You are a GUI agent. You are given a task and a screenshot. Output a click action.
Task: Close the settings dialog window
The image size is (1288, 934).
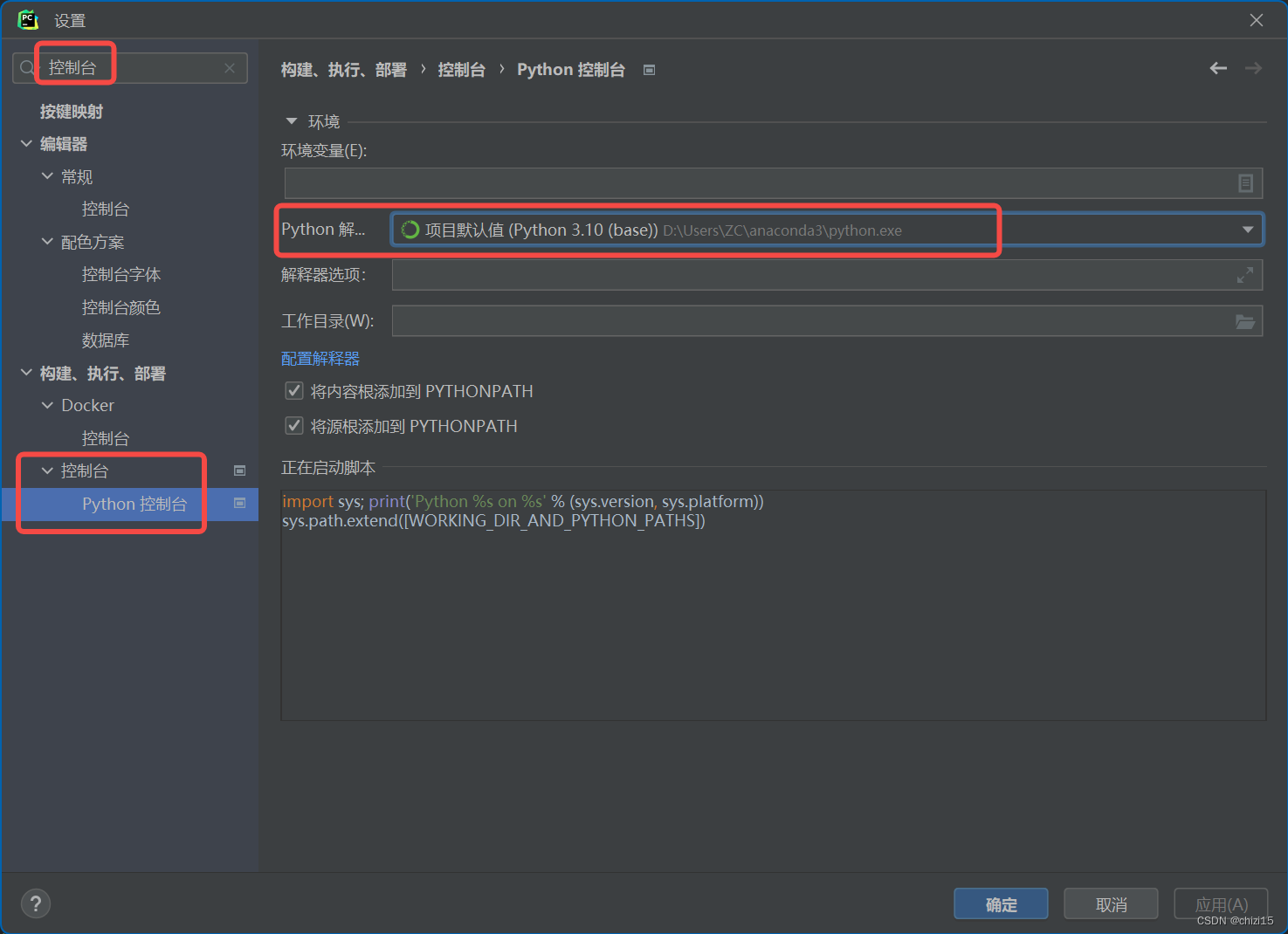tap(1256, 20)
